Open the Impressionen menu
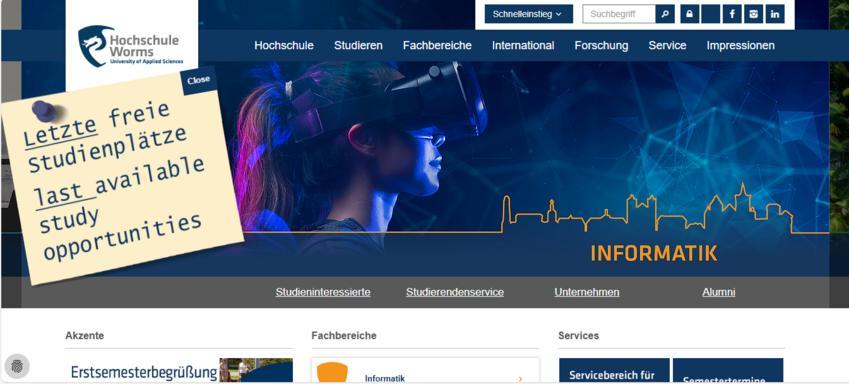 click(x=740, y=45)
